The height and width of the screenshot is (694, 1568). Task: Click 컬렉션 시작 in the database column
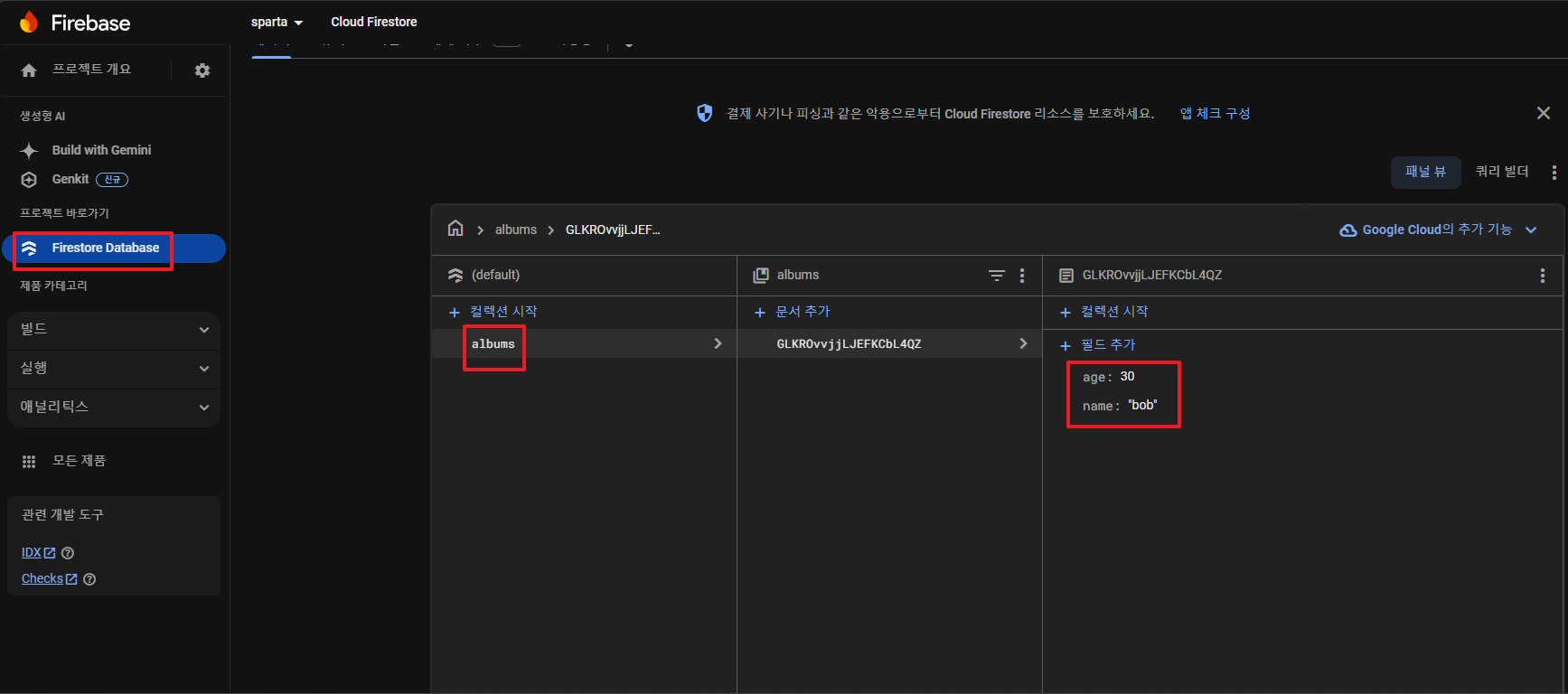(503, 312)
